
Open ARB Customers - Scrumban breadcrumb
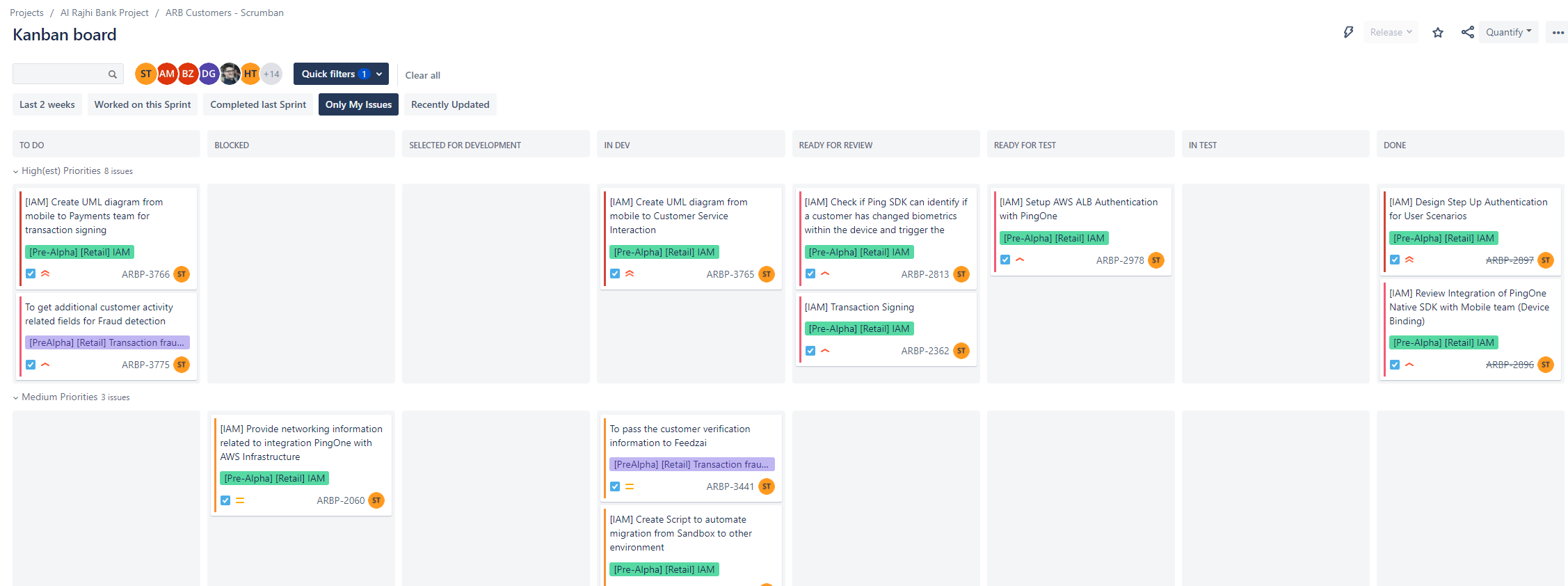point(225,13)
